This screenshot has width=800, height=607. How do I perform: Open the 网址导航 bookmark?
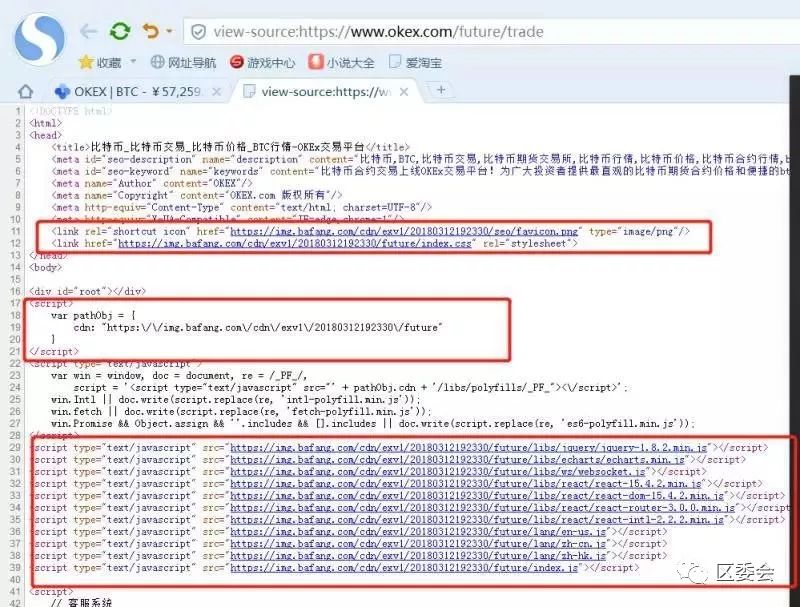(182, 63)
